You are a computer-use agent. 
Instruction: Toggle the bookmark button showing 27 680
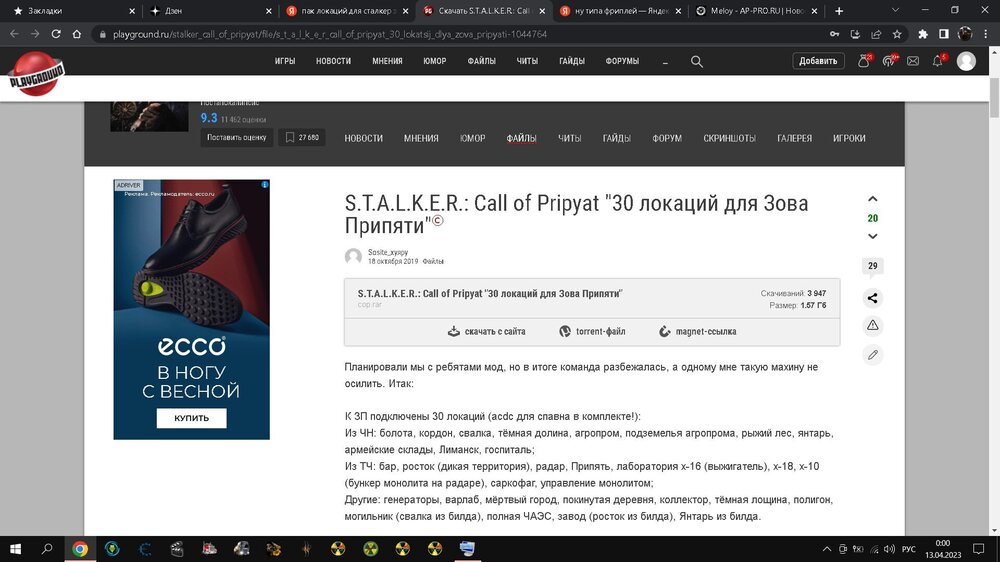301,138
